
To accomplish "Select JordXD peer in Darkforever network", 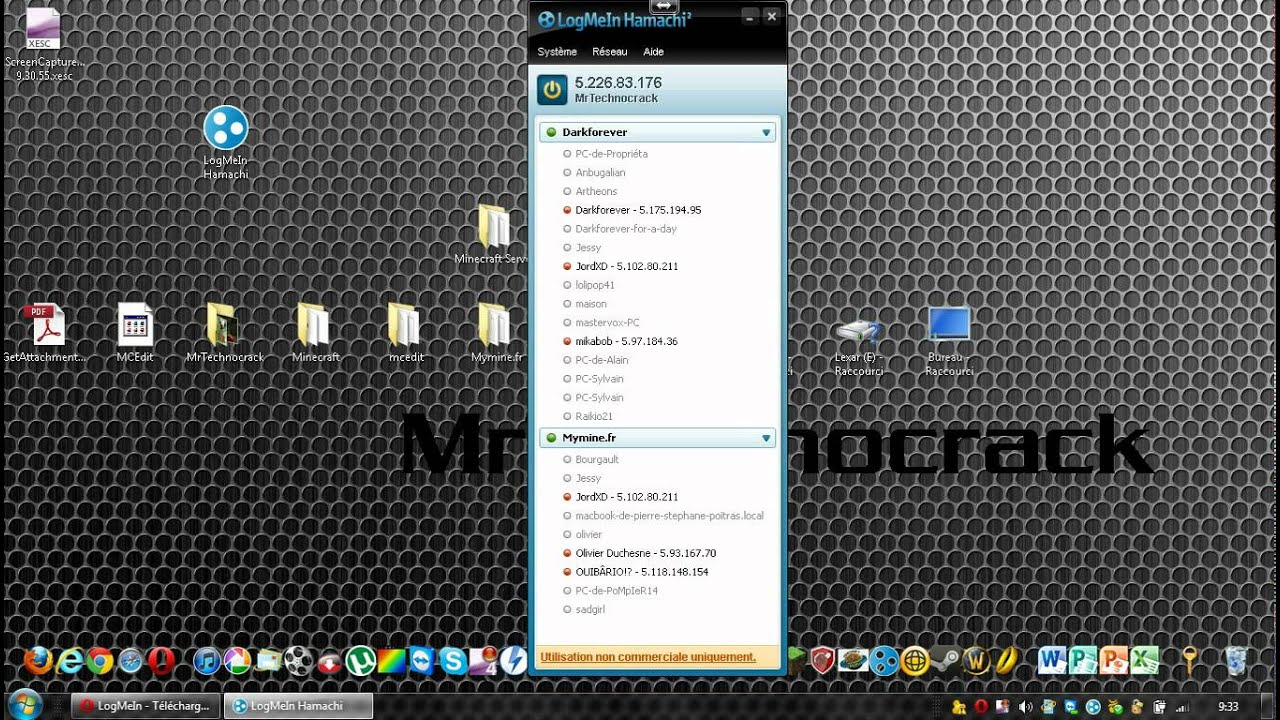I will tap(627, 266).
